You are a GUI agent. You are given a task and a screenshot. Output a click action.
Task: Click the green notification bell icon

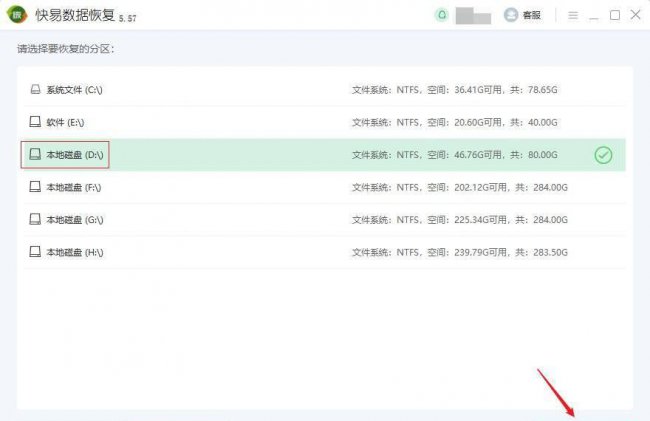(441, 15)
